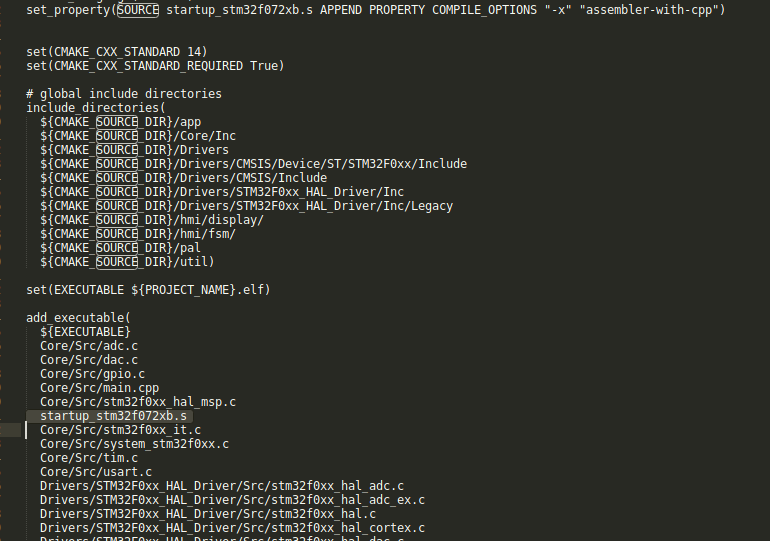
Task: Click the /hmi/fsm/ include path line
Action: pos(138,234)
